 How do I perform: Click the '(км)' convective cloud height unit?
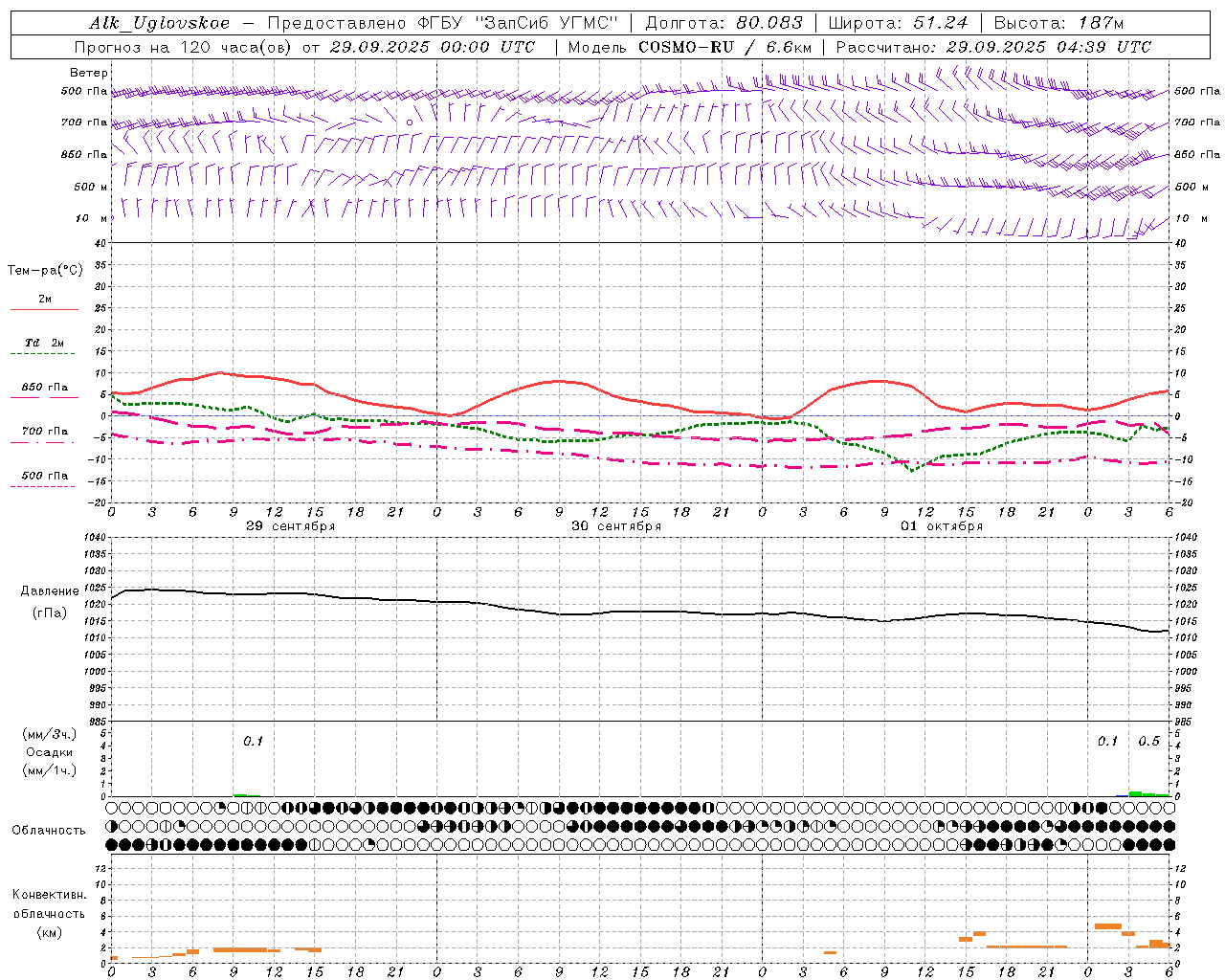[50, 932]
